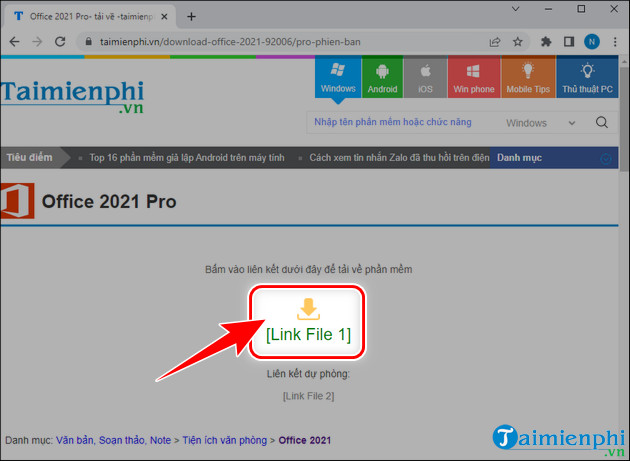Download via Link File 1

[x=308, y=334]
